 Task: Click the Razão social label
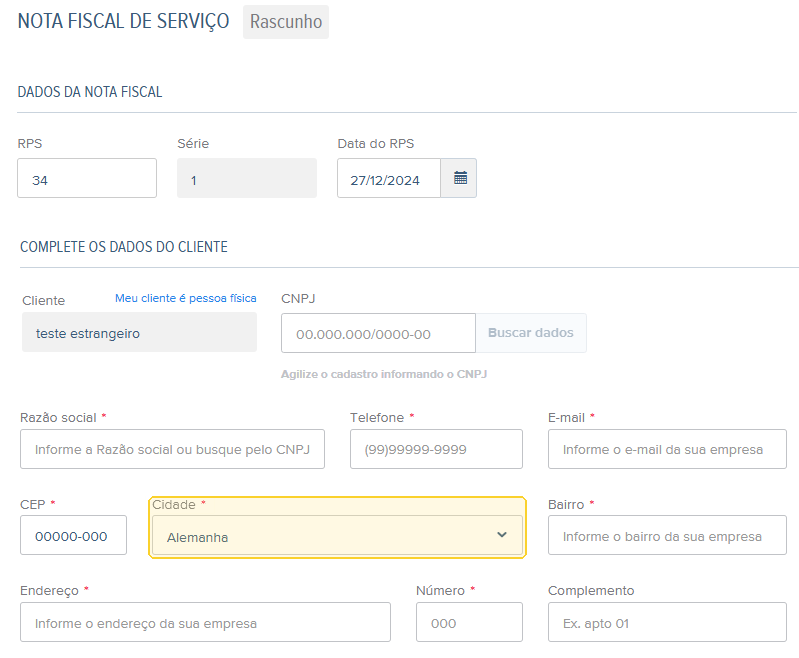[58, 418]
